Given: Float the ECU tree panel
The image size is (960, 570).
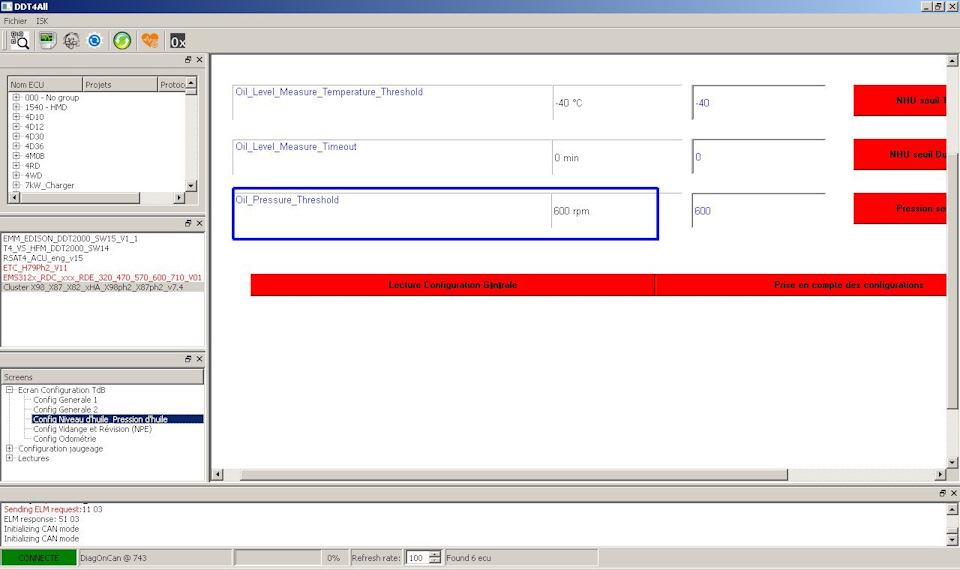Looking at the screenshot, I should [x=188, y=59].
